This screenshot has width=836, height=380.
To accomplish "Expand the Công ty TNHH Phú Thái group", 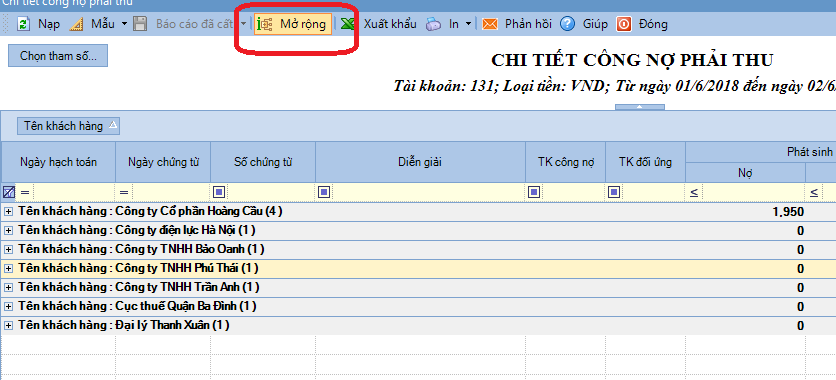I will click(x=9, y=269).
